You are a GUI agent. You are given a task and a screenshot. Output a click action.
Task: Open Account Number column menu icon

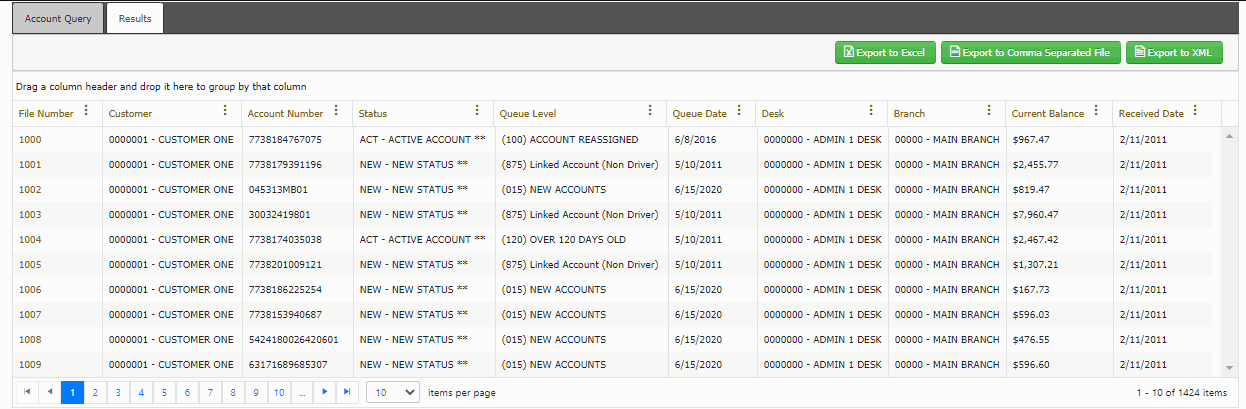[337, 112]
